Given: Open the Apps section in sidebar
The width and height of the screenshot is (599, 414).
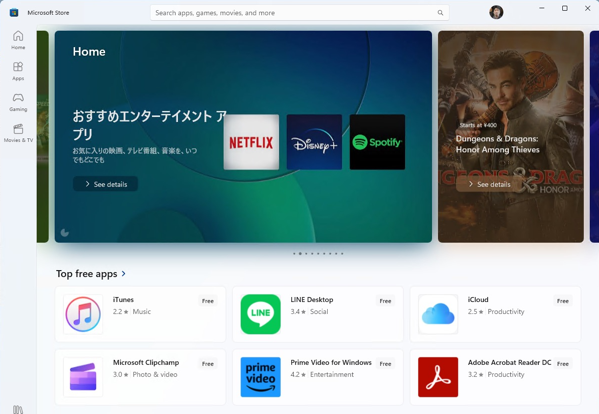Looking at the screenshot, I should coord(18,71).
